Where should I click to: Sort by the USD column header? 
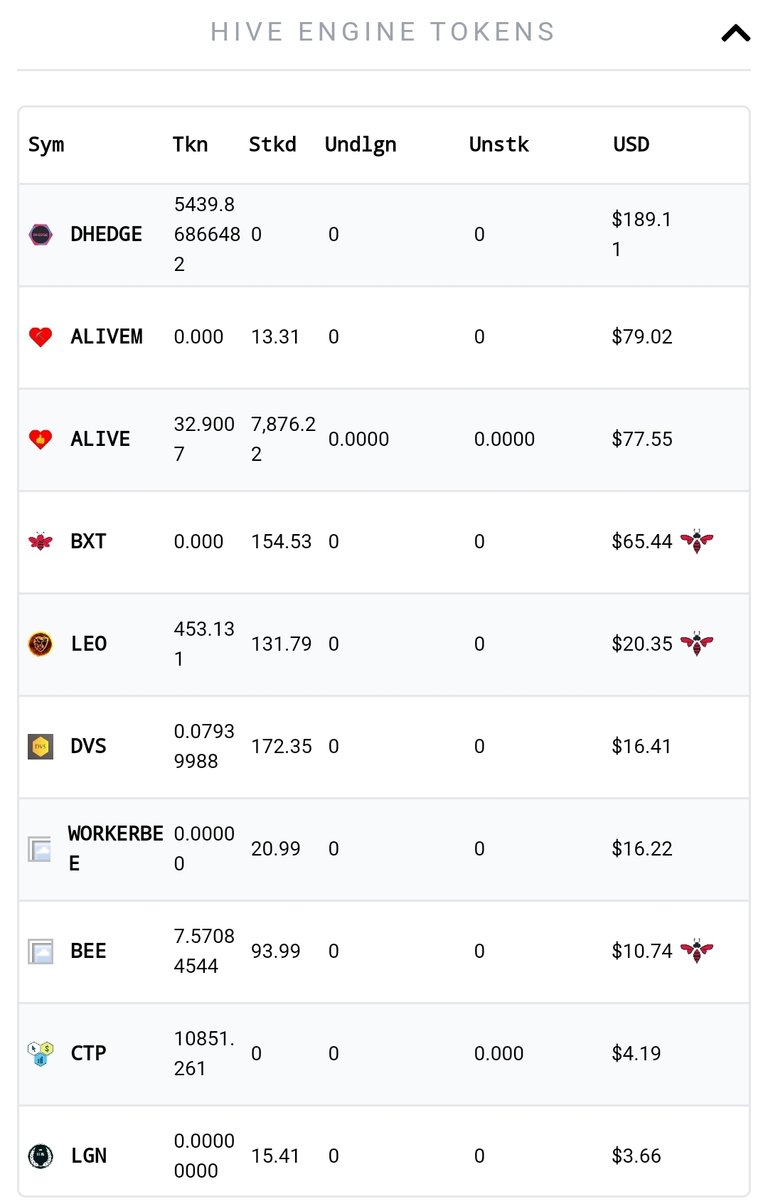point(631,144)
